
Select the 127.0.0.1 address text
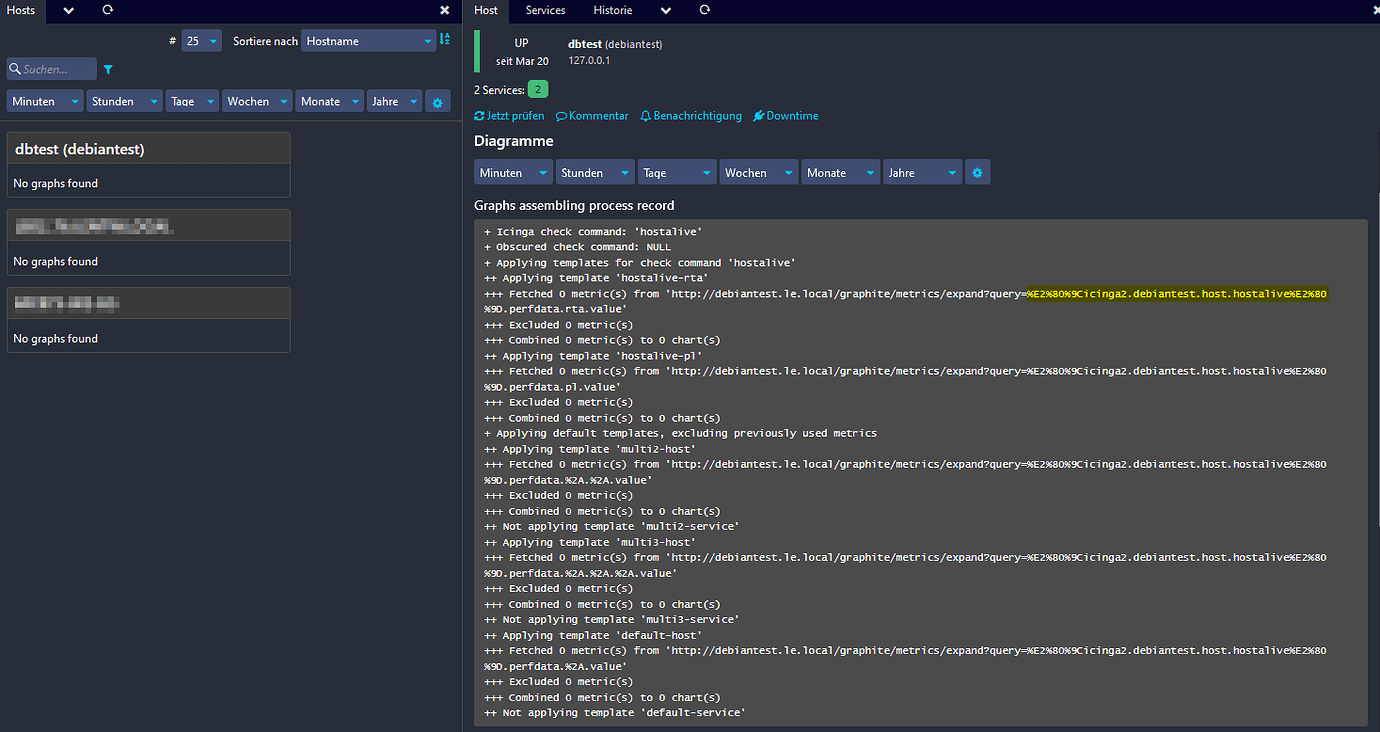click(589, 60)
